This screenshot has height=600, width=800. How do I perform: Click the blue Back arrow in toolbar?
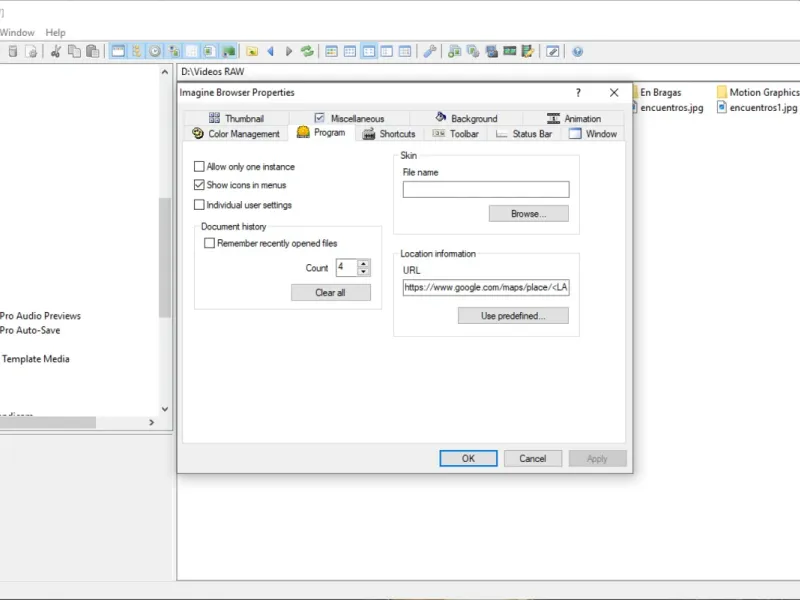point(270,52)
